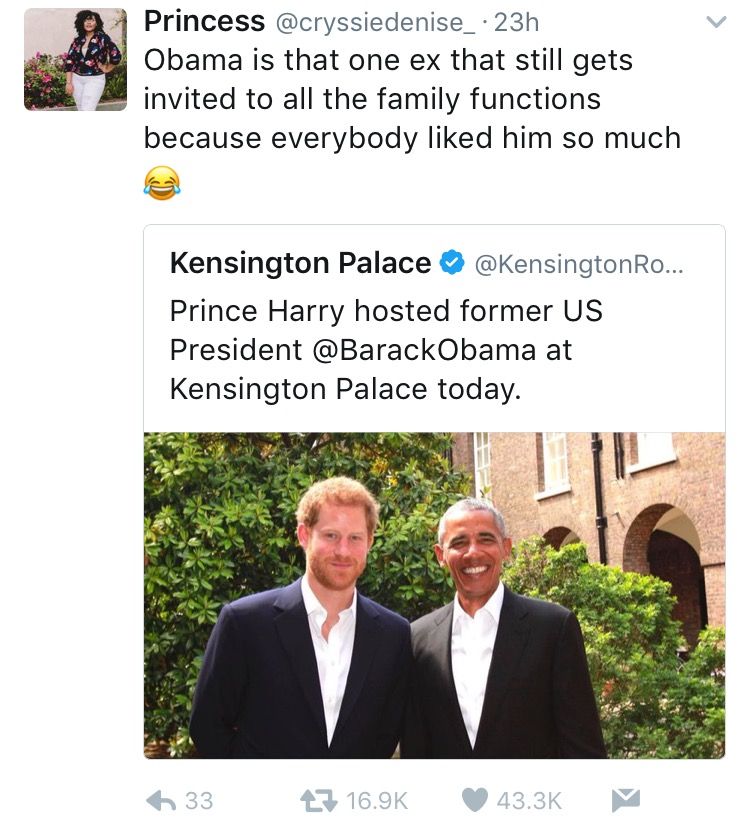Click the 33 replies count

[x=199, y=801]
